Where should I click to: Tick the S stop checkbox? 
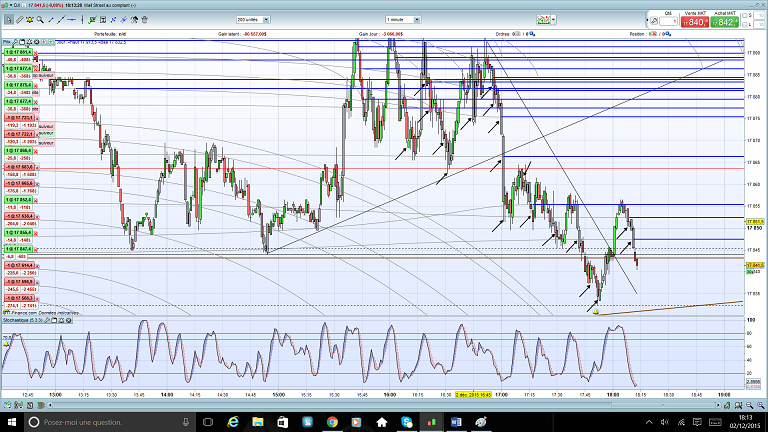744,16
